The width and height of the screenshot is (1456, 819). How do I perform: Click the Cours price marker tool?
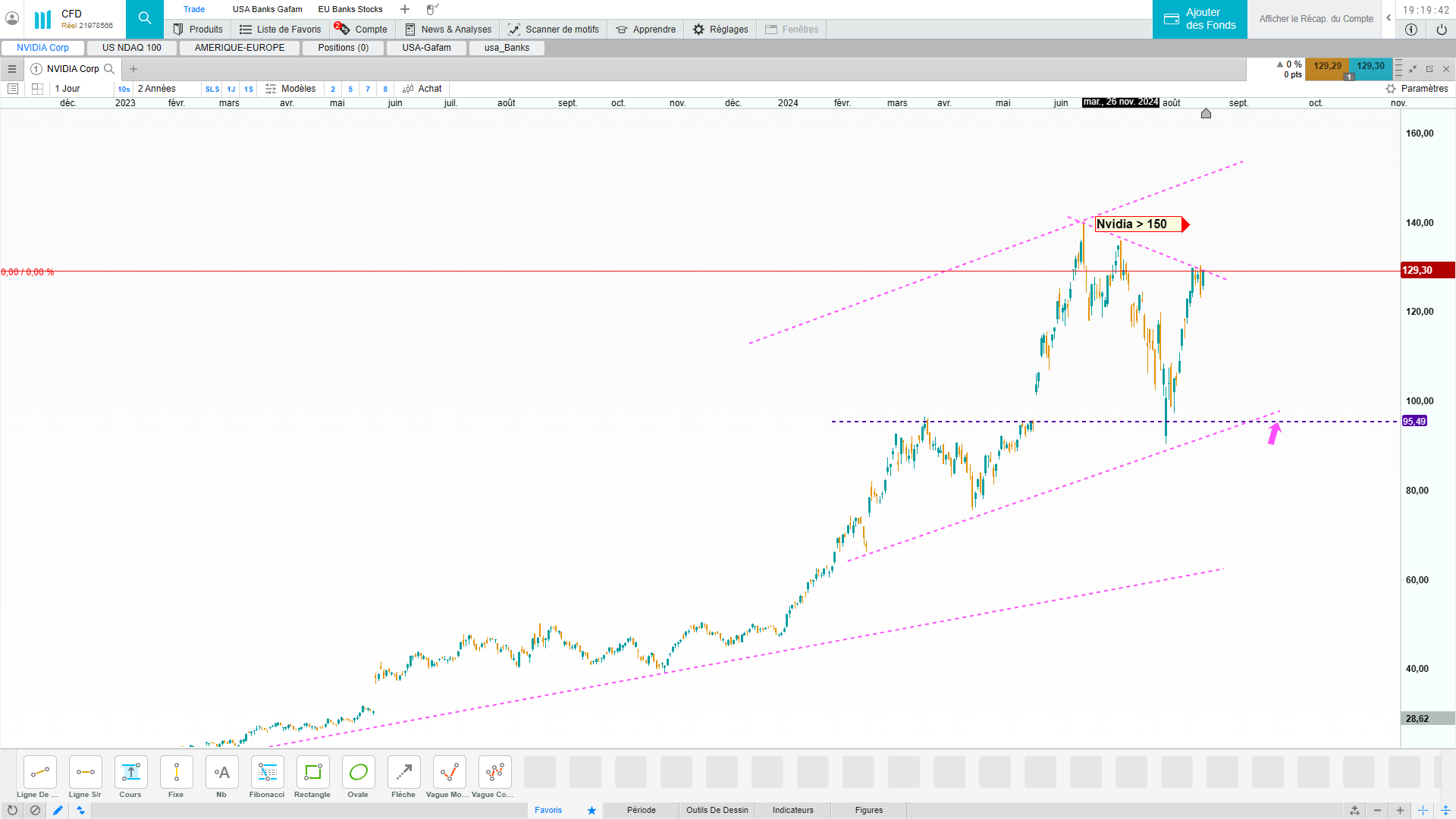130,772
